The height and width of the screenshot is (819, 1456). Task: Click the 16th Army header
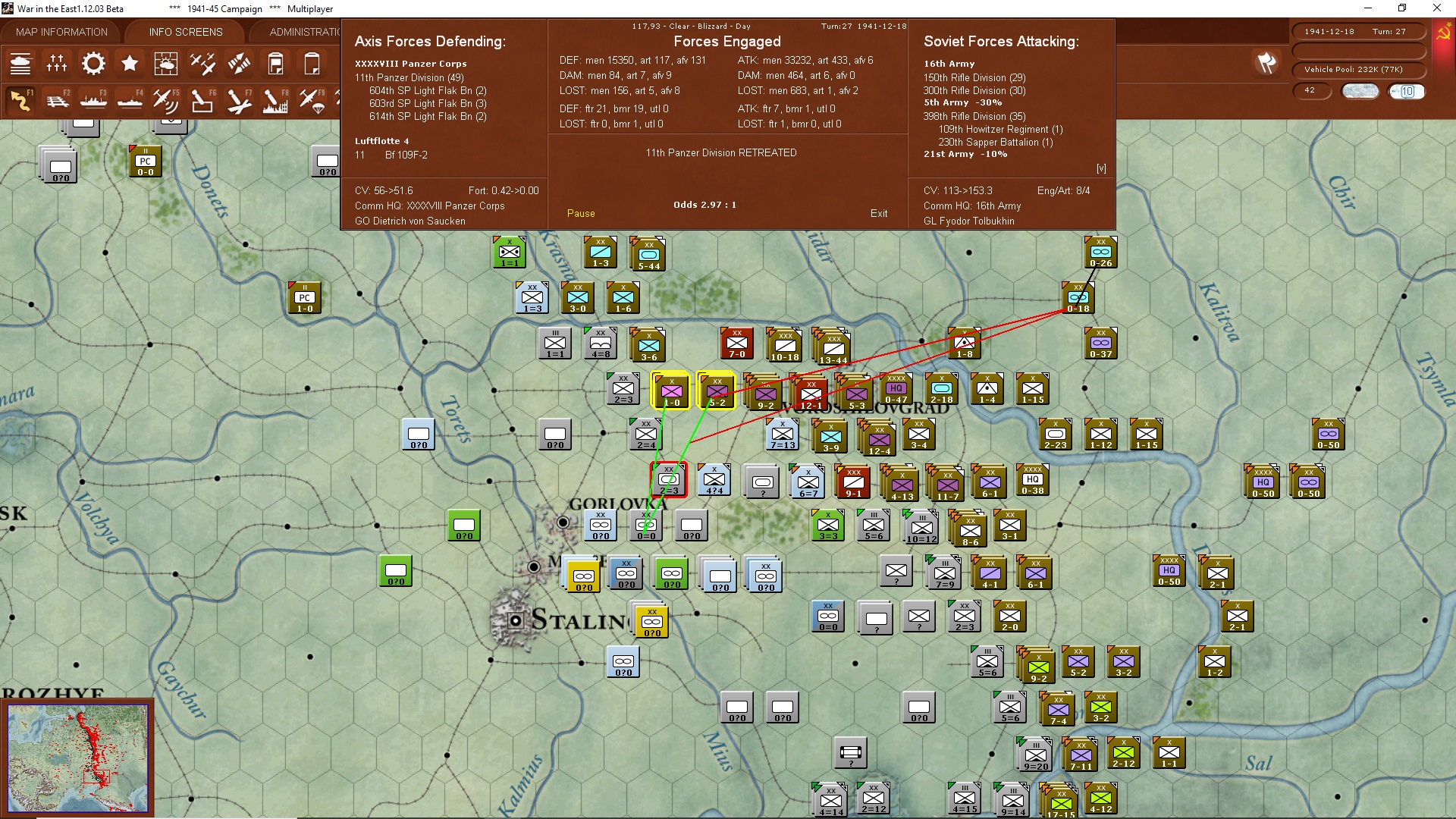coord(949,64)
